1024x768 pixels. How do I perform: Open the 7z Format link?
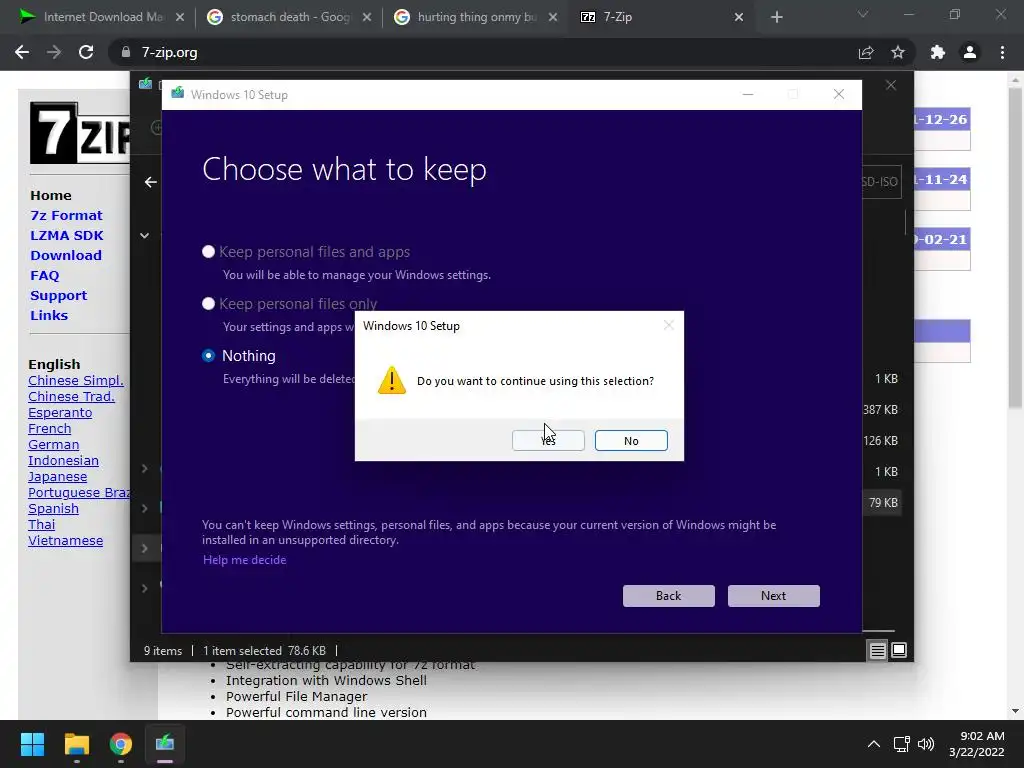pos(66,216)
